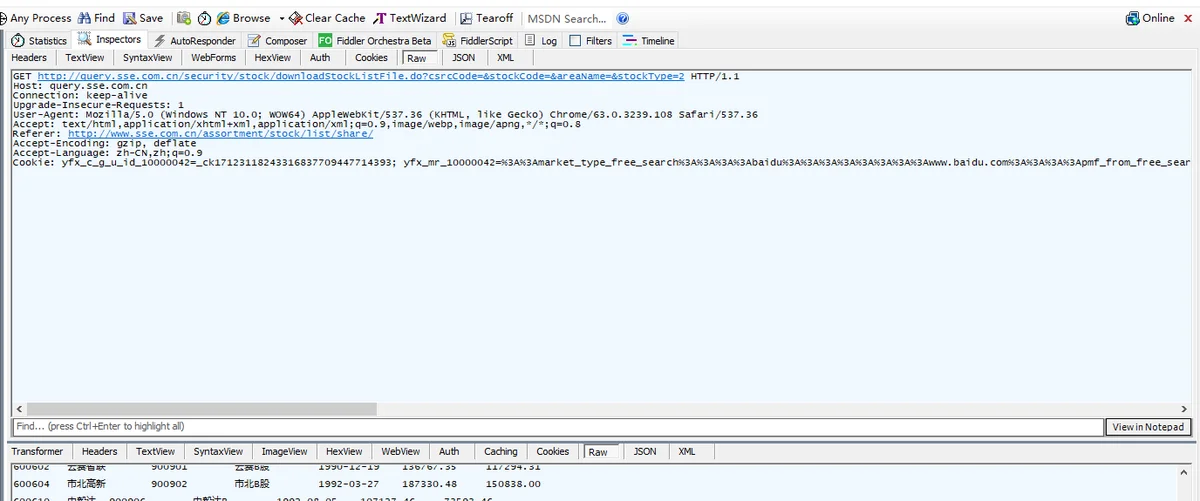
Task: Click the camera screenshot icon
Action: (x=183, y=18)
